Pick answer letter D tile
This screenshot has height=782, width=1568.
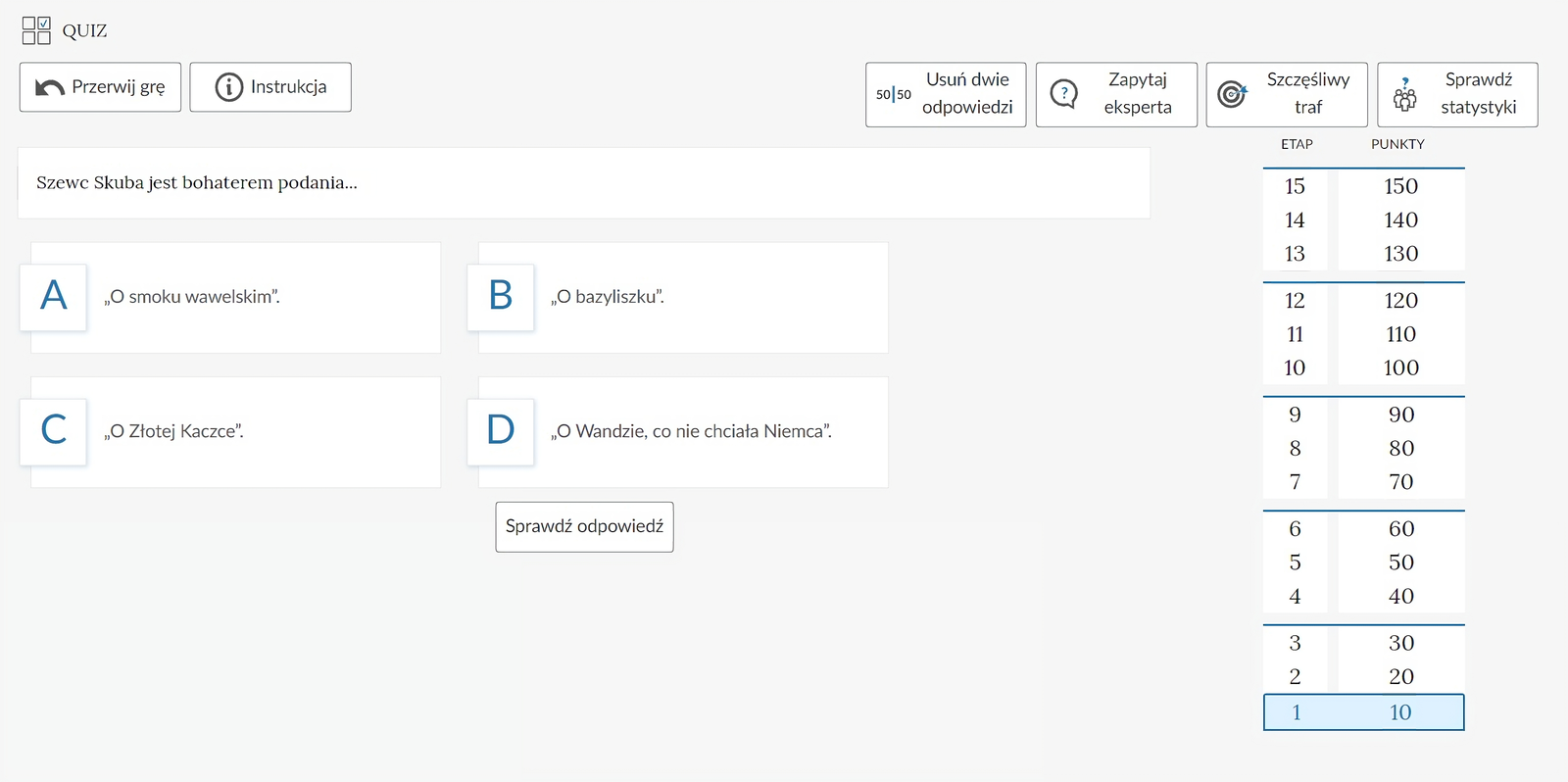(501, 431)
